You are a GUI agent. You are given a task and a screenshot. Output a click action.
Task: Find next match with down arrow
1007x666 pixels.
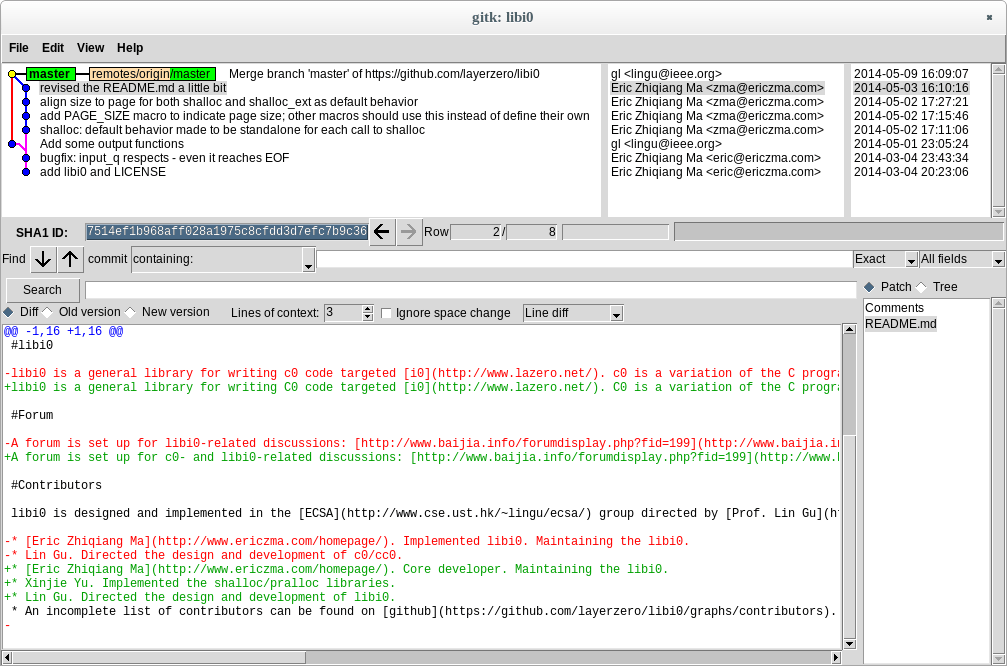pyautogui.click(x=43, y=259)
